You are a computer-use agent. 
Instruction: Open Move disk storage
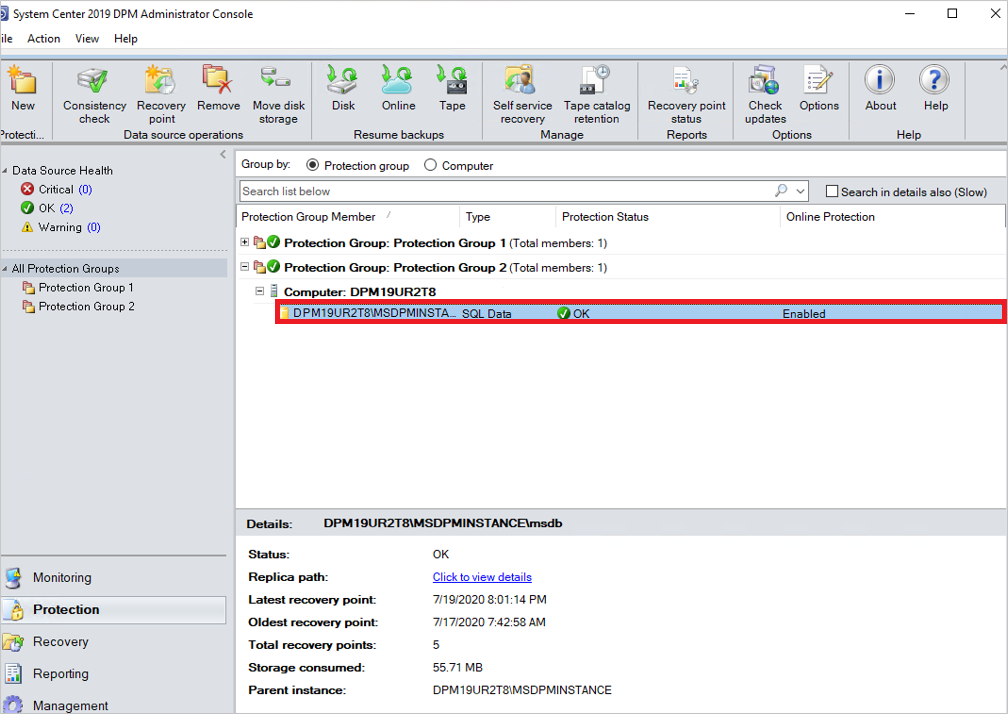click(277, 90)
